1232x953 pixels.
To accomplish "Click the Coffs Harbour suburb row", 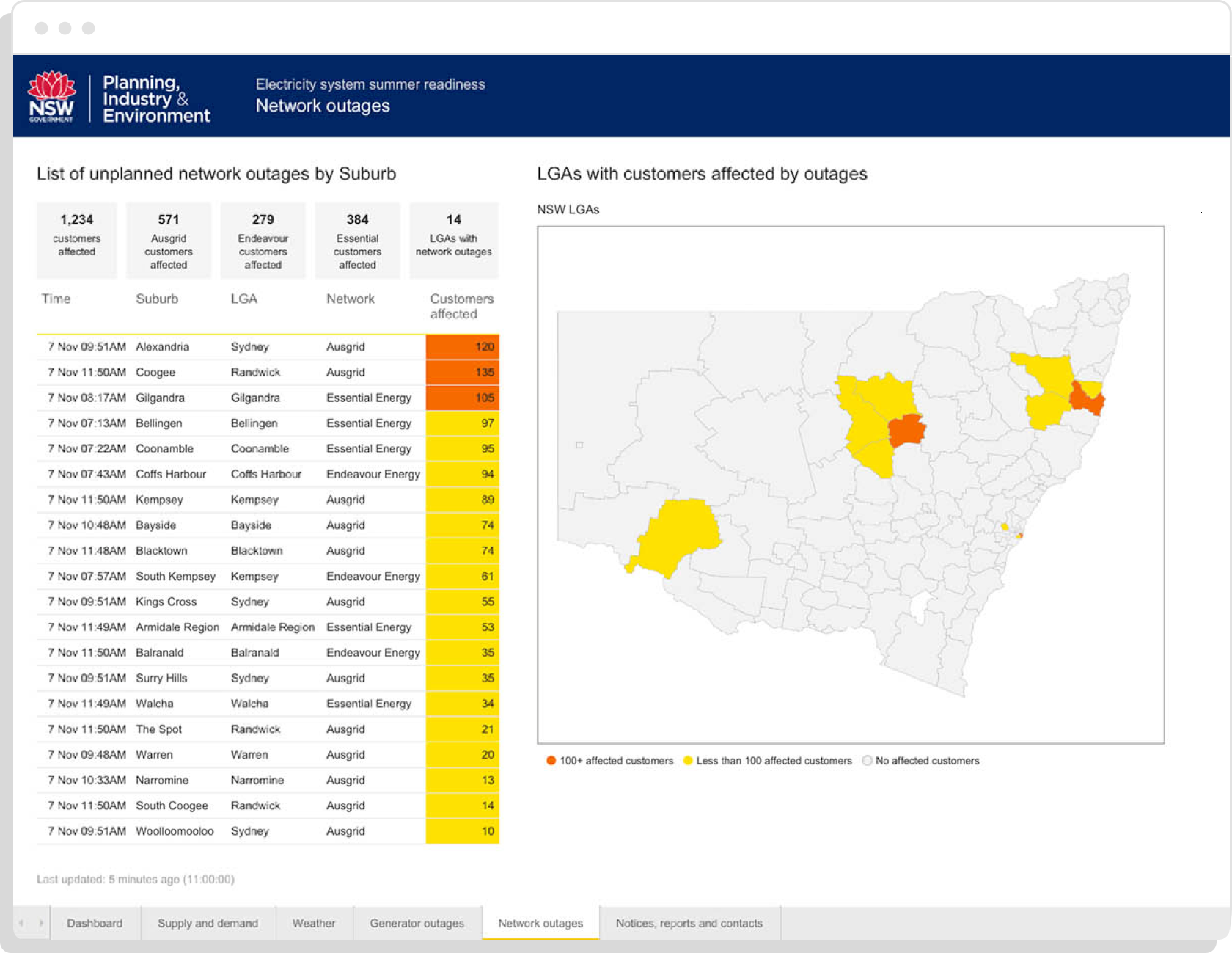I will point(171,474).
